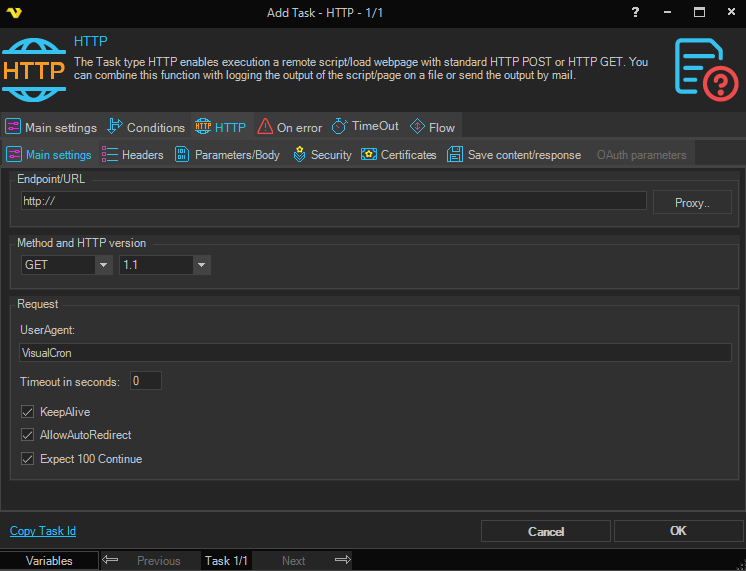Image resolution: width=746 pixels, height=571 pixels.
Task: Select the Parameters/Body sub-tab
Action: pyautogui.click(x=227, y=155)
